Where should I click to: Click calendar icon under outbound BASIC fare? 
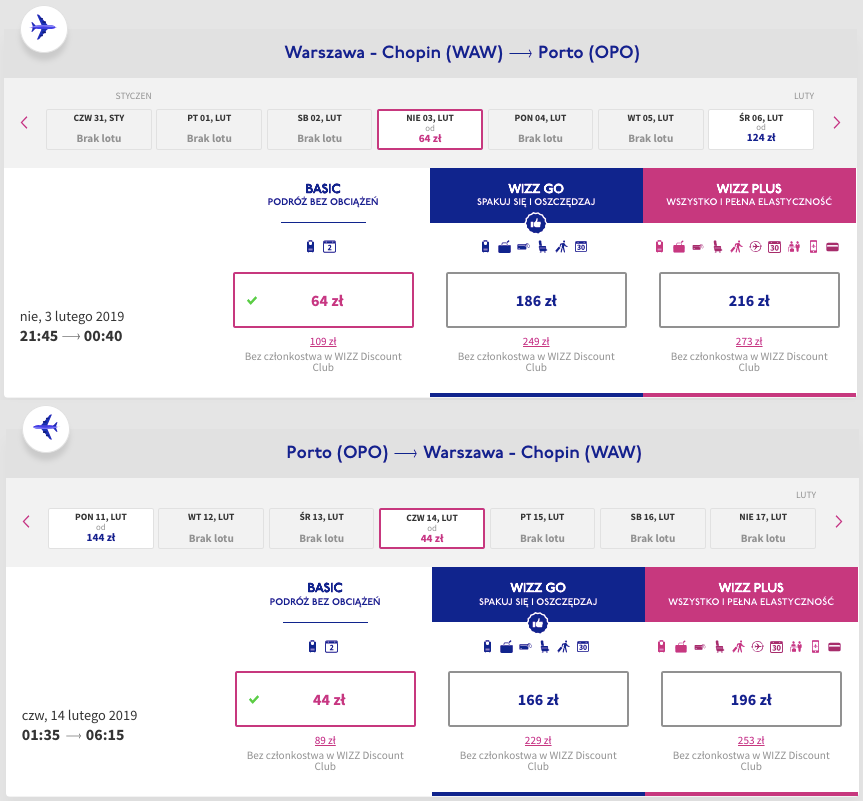click(329, 247)
